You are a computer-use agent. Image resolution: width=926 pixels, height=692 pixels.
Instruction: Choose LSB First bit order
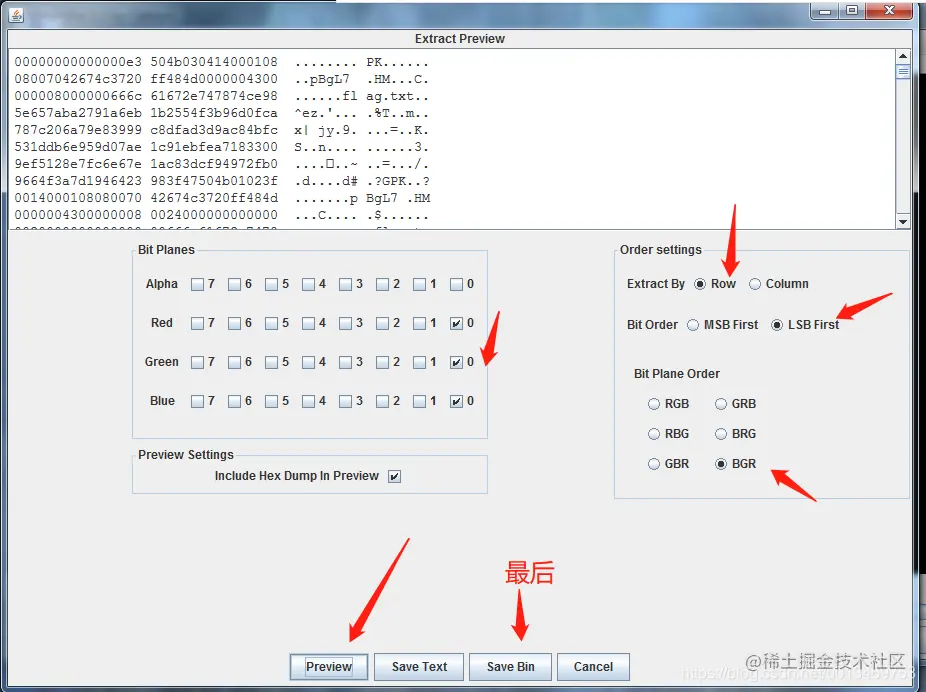coord(777,325)
